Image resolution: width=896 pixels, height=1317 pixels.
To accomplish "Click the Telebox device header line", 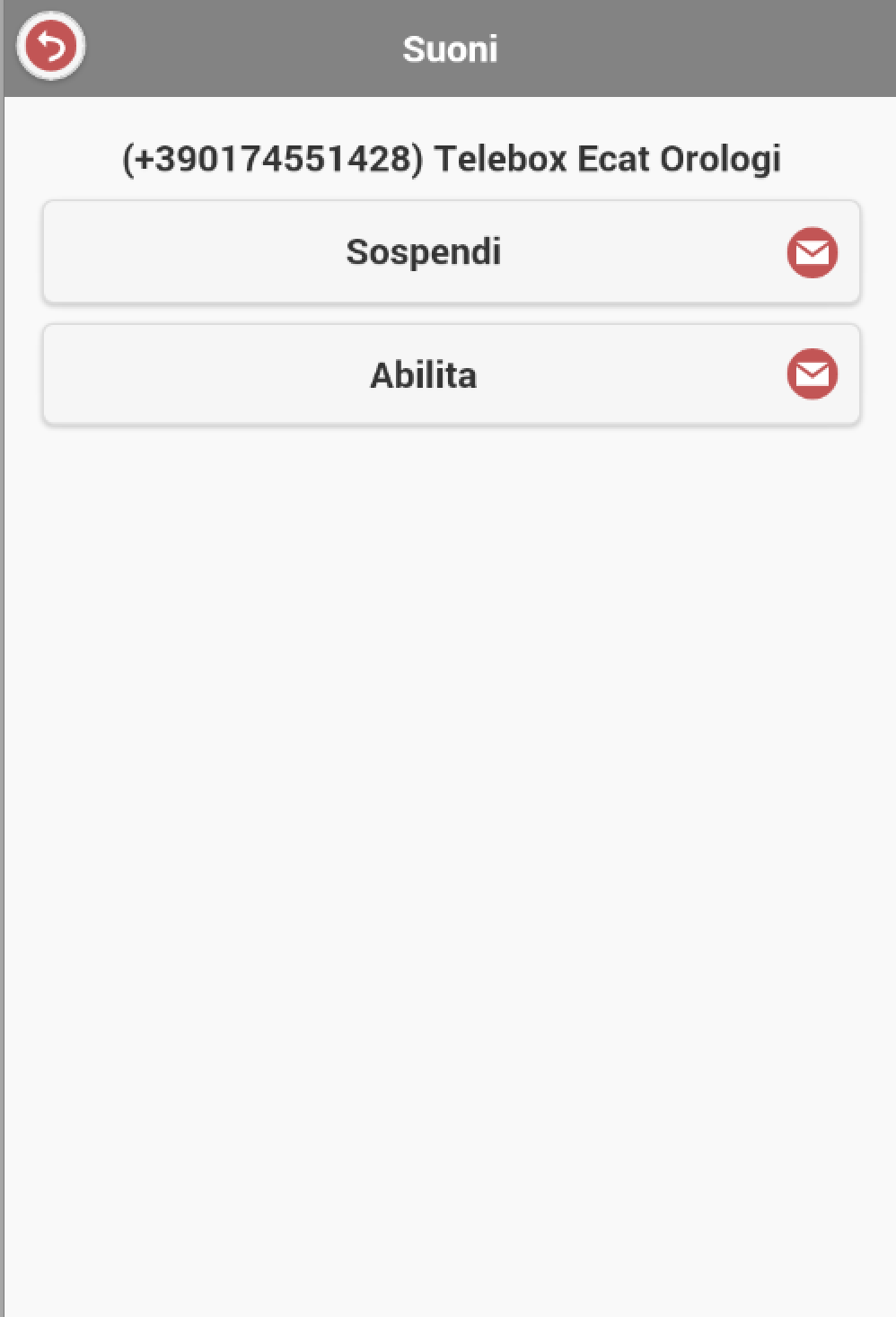I will click(451, 159).
